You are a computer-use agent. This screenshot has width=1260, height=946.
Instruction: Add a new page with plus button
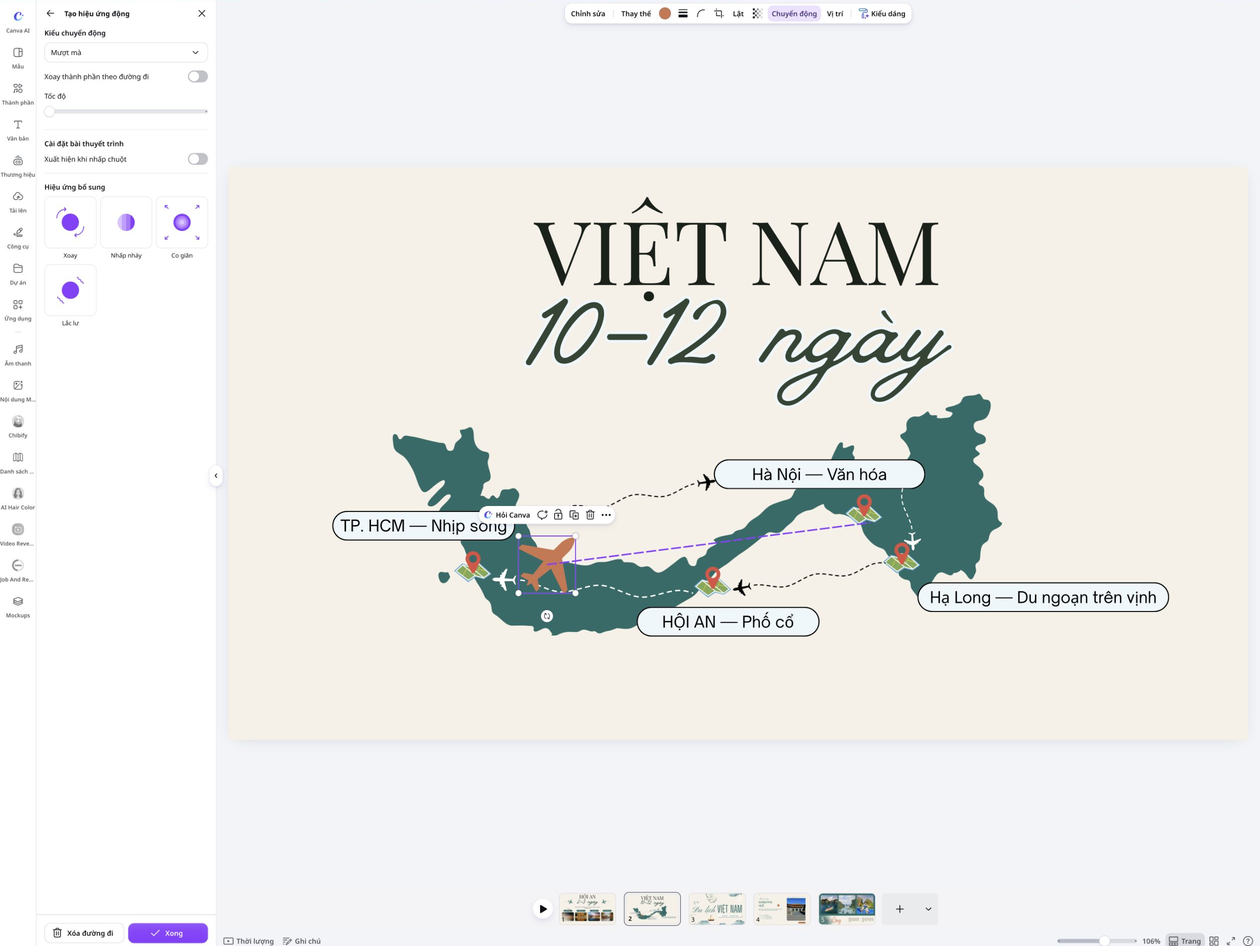900,909
